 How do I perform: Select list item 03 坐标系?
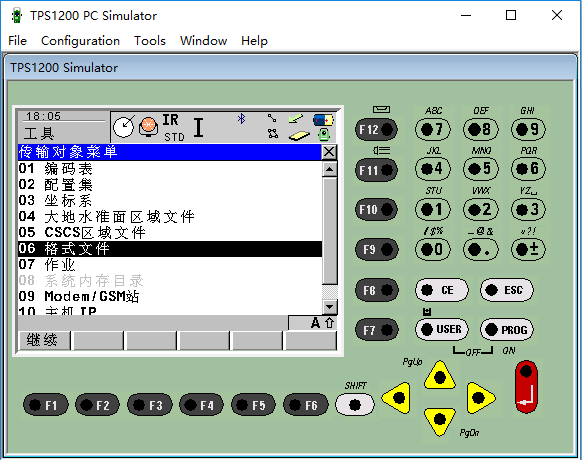[x=170, y=200]
